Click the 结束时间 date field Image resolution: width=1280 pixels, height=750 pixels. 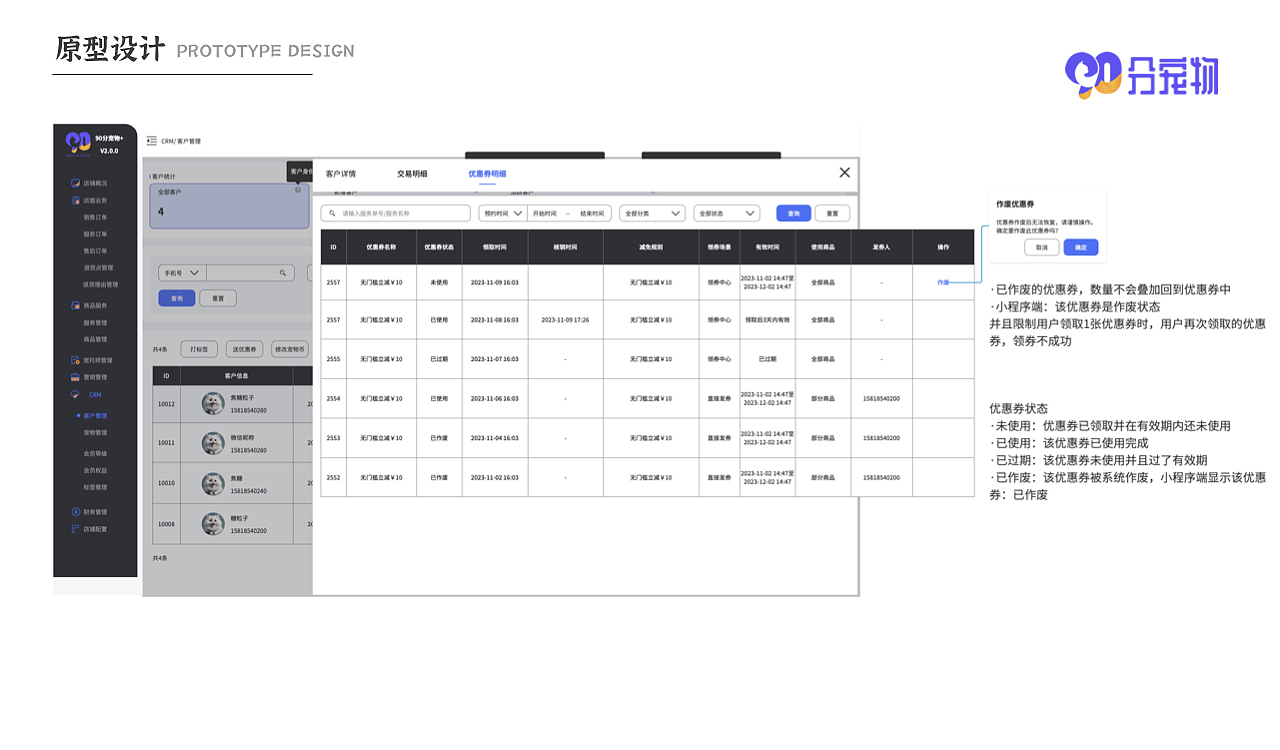[x=592, y=213]
